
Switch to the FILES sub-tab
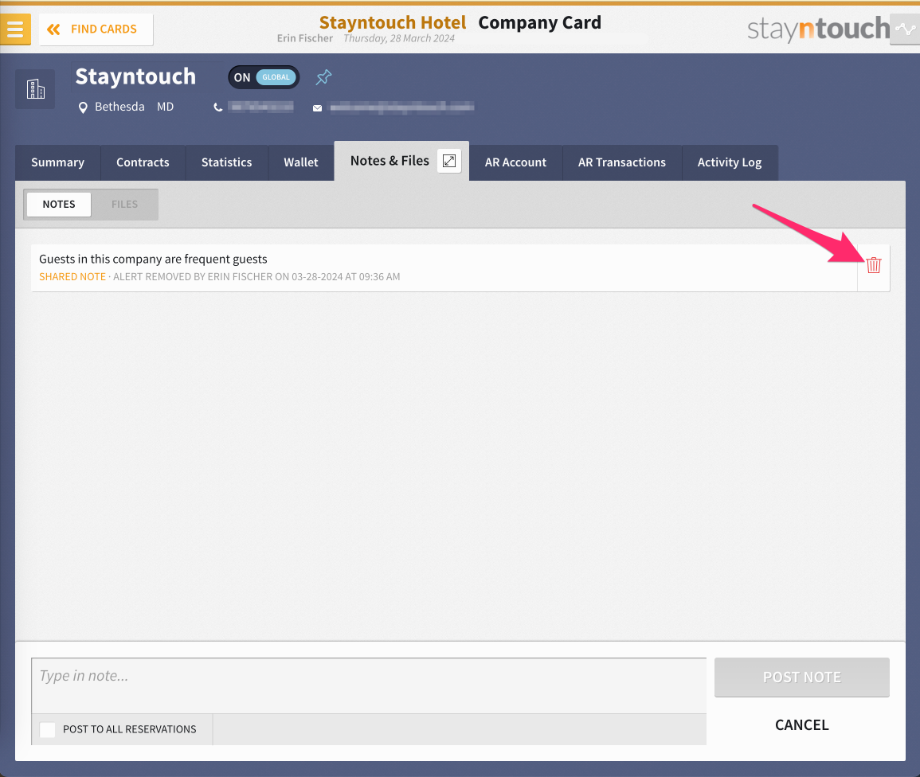[x=124, y=204]
